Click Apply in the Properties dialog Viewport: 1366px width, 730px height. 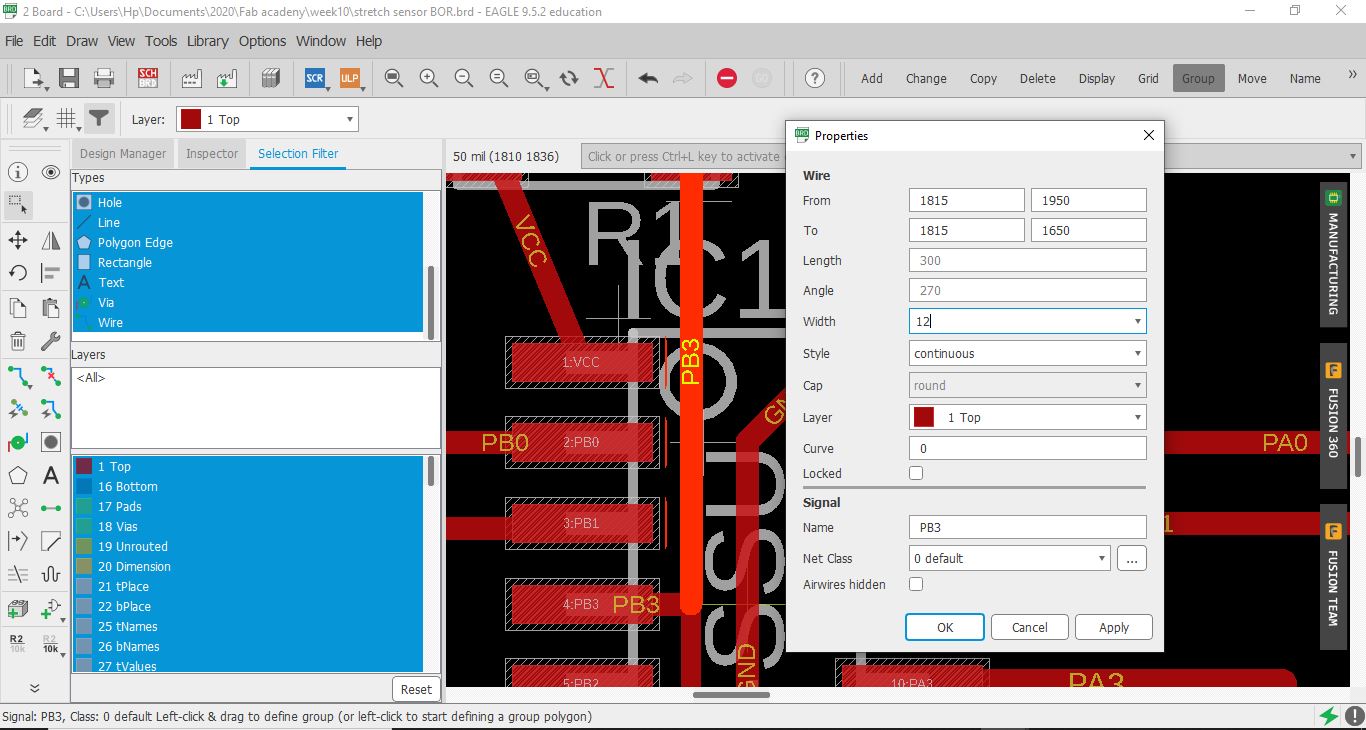click(x=1114, y=627)
